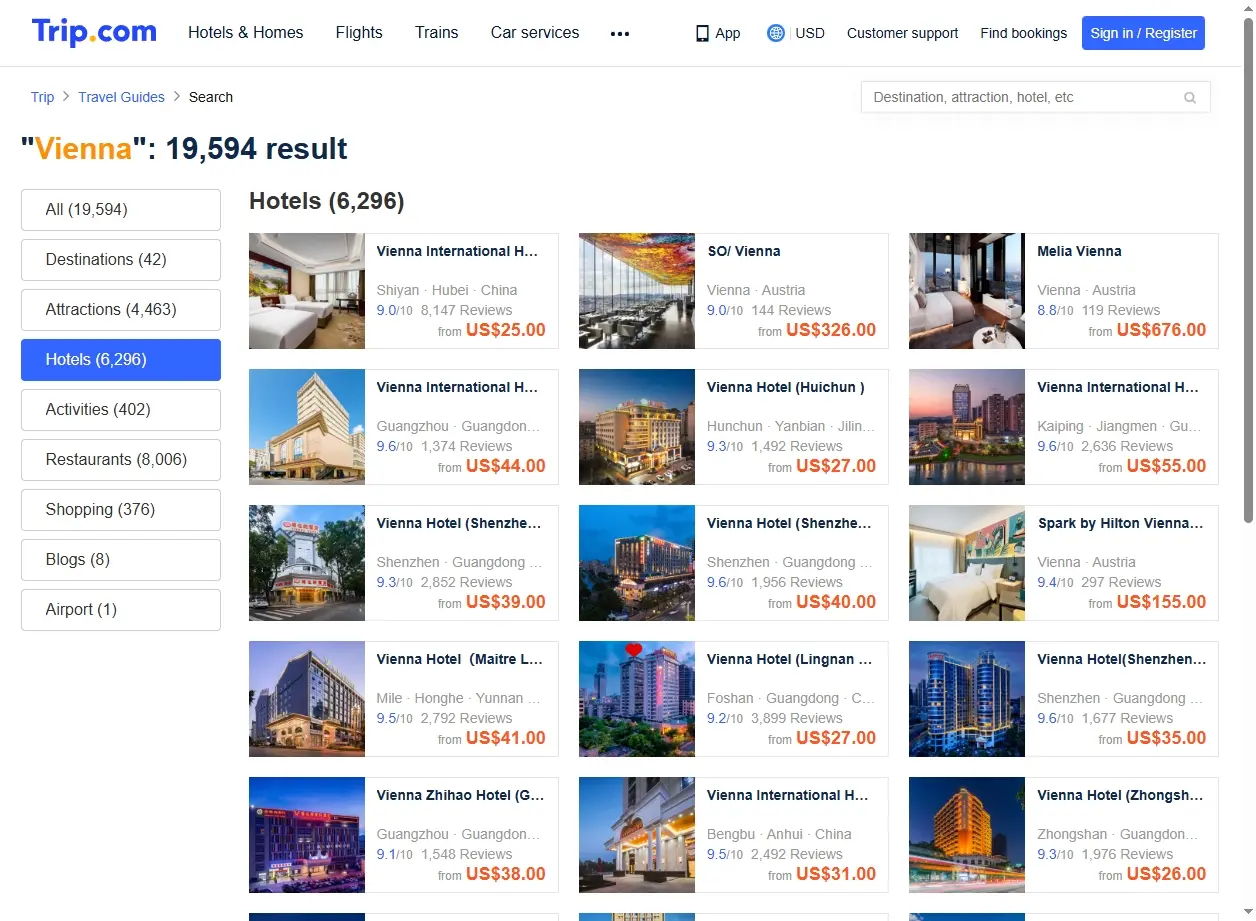Click Sign in / Register button
This screenshot has width=1256, height=921.
(1143, 33)
